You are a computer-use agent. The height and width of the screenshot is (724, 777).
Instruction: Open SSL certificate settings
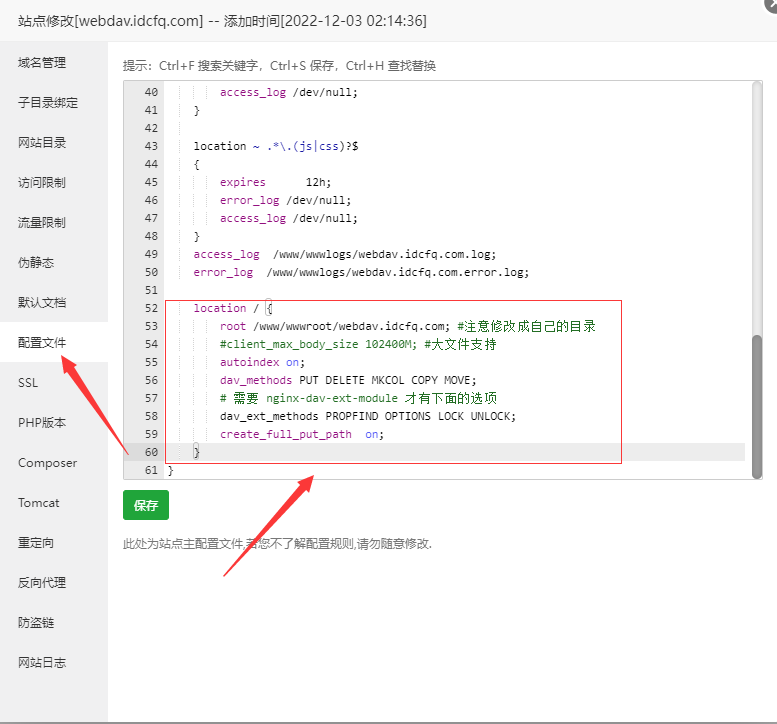coord(28,383)
